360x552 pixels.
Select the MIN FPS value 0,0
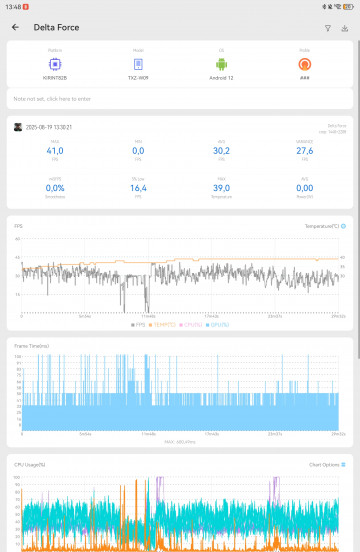138,151
